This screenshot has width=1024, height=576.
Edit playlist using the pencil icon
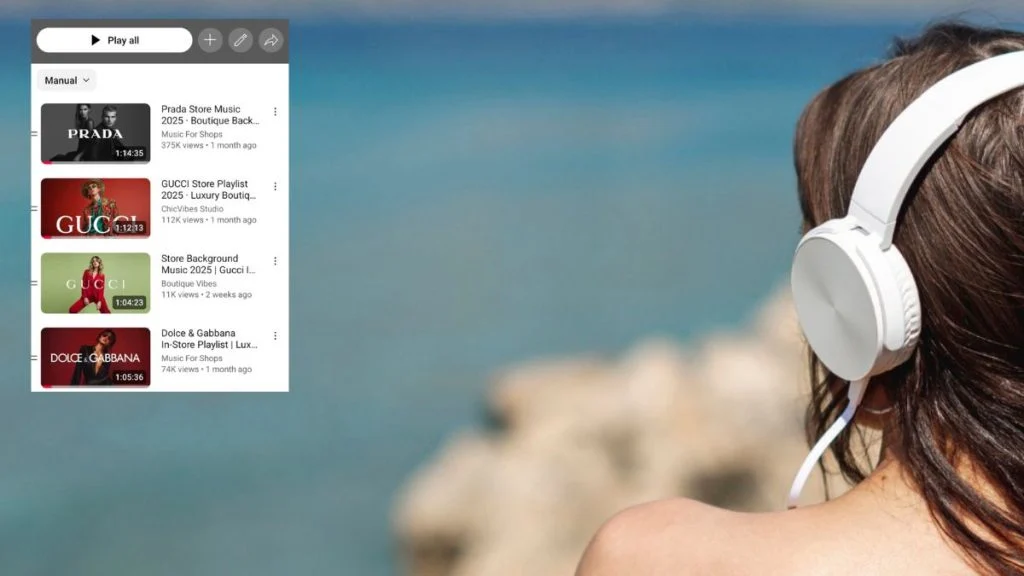point(240,40)
